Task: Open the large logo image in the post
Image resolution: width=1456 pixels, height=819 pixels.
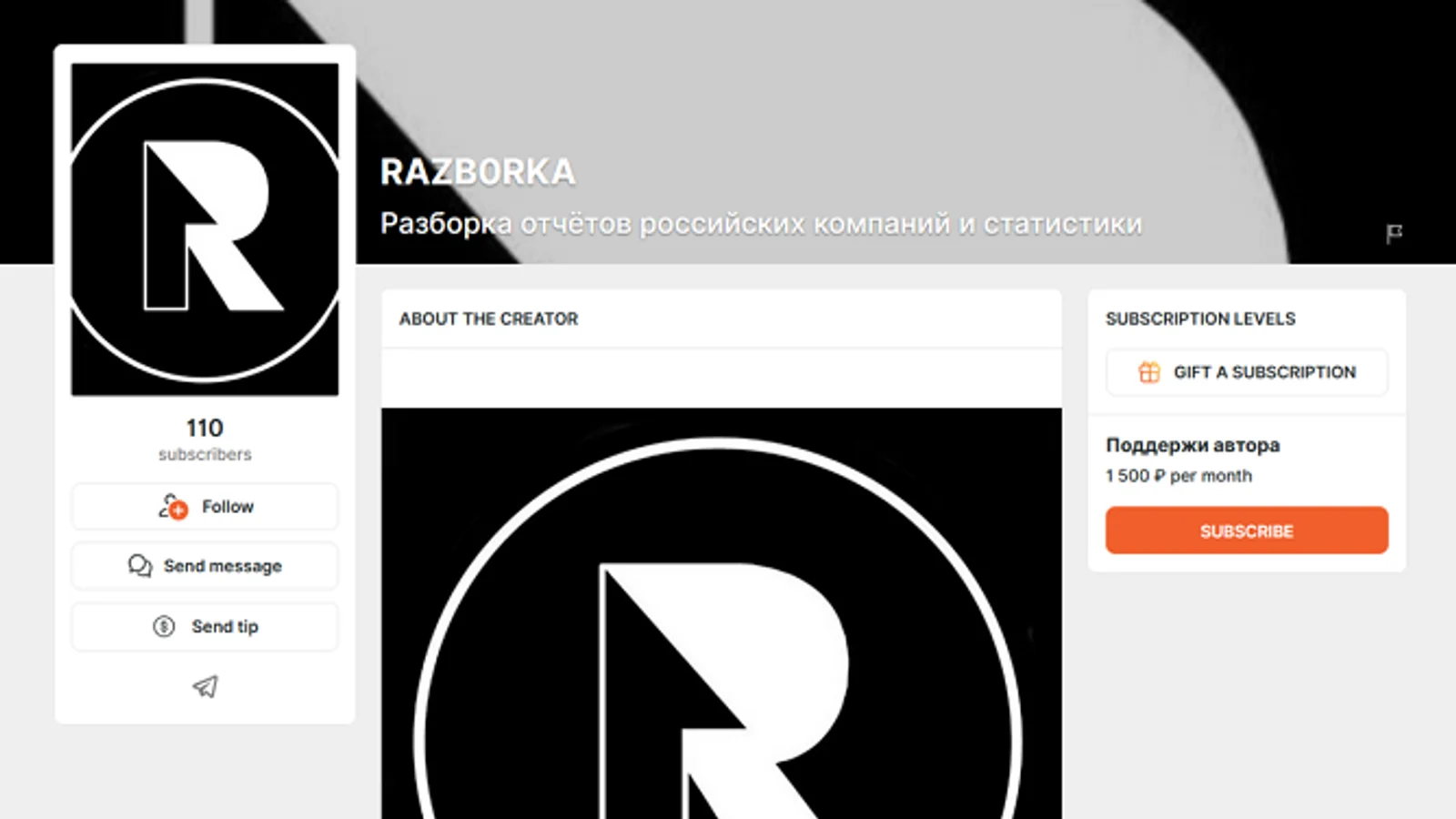Action: point(722,613)
